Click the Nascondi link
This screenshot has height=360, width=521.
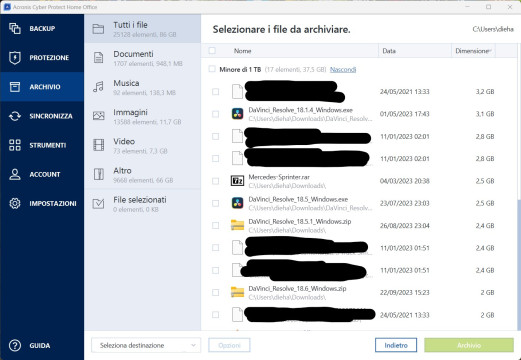click(x=343, y=69)
